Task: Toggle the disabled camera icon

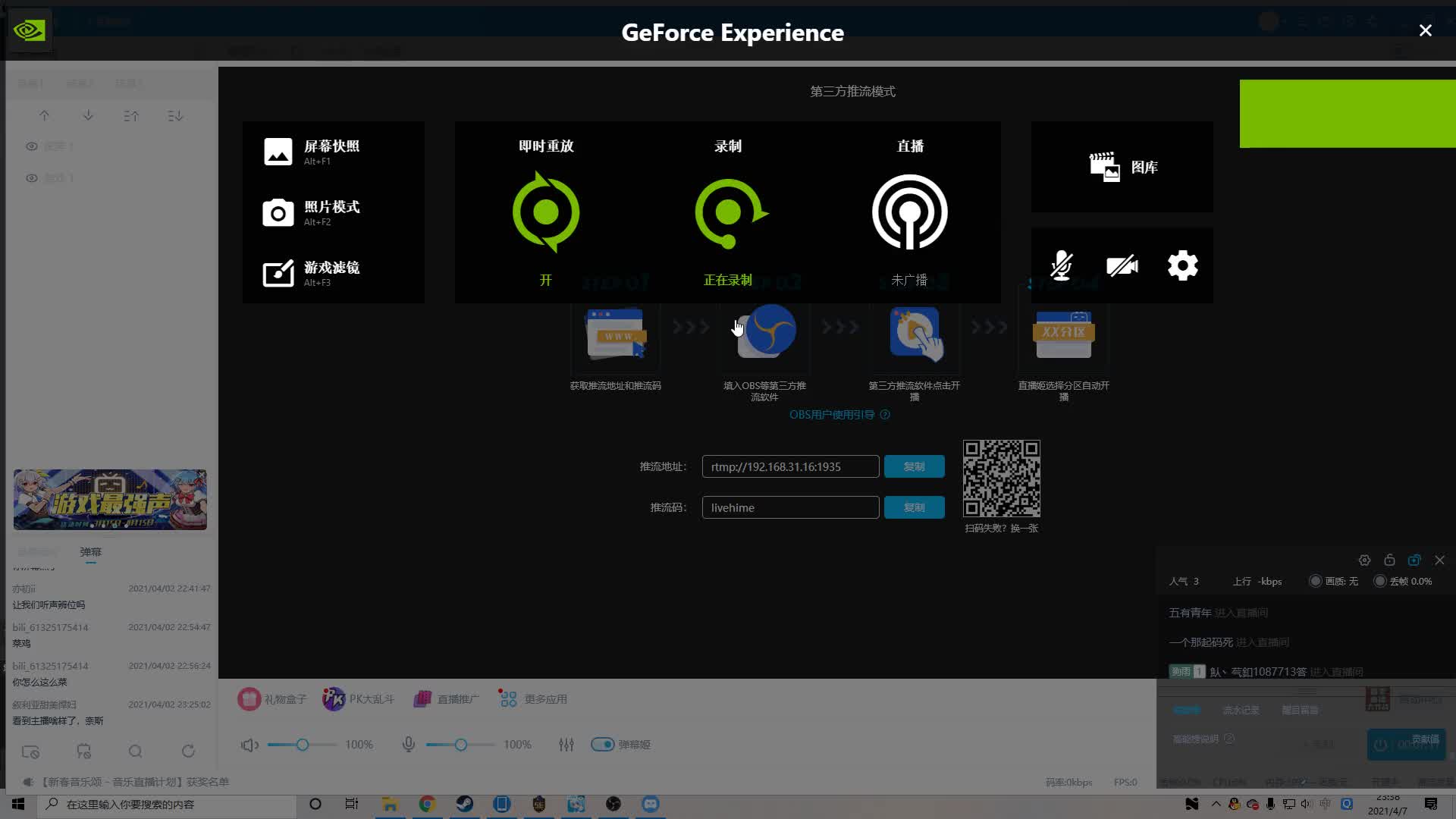Action: (x=1122, y=265)
